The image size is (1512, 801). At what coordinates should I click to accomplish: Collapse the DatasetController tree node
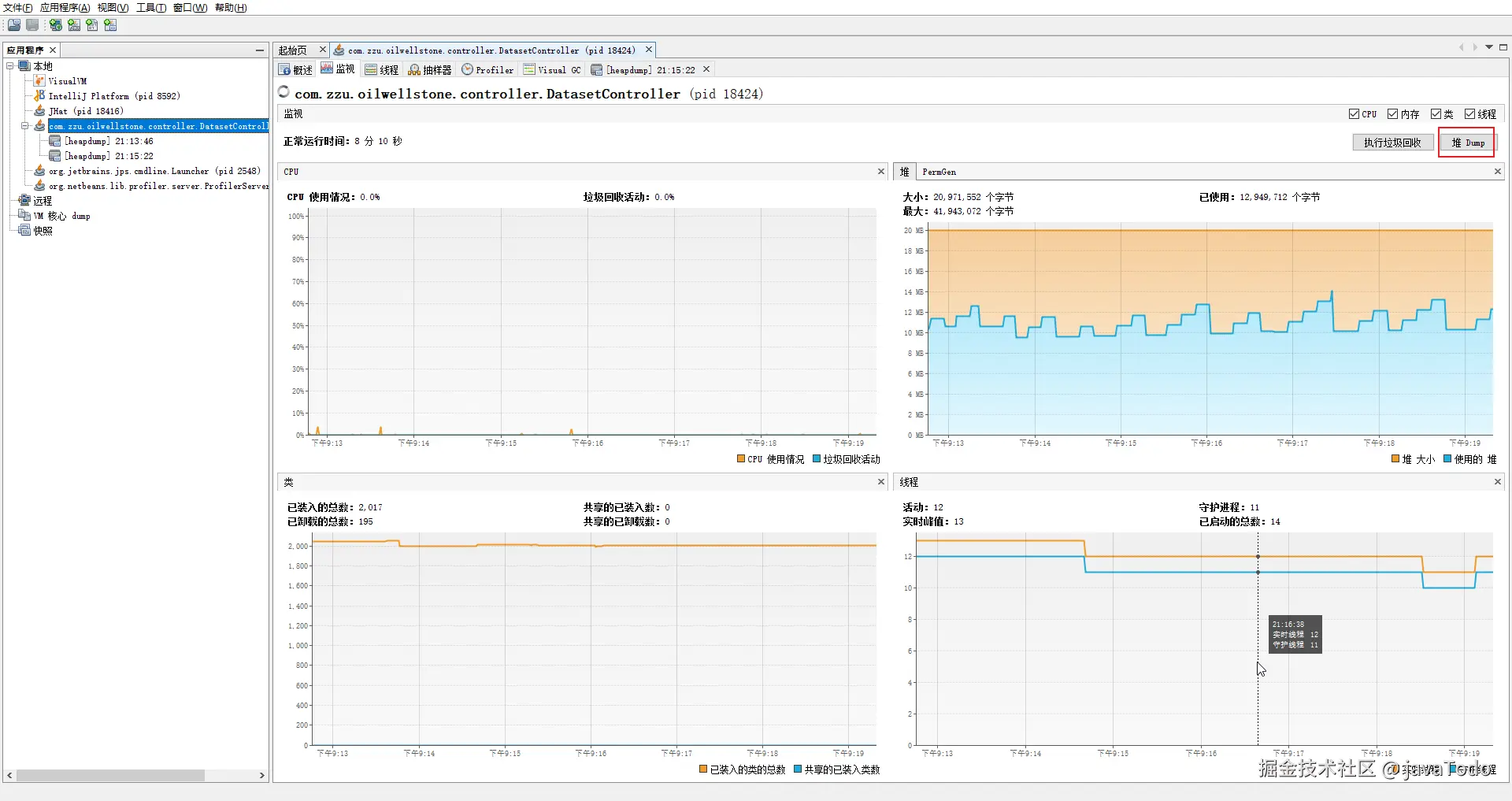click(x=25, y=126)
